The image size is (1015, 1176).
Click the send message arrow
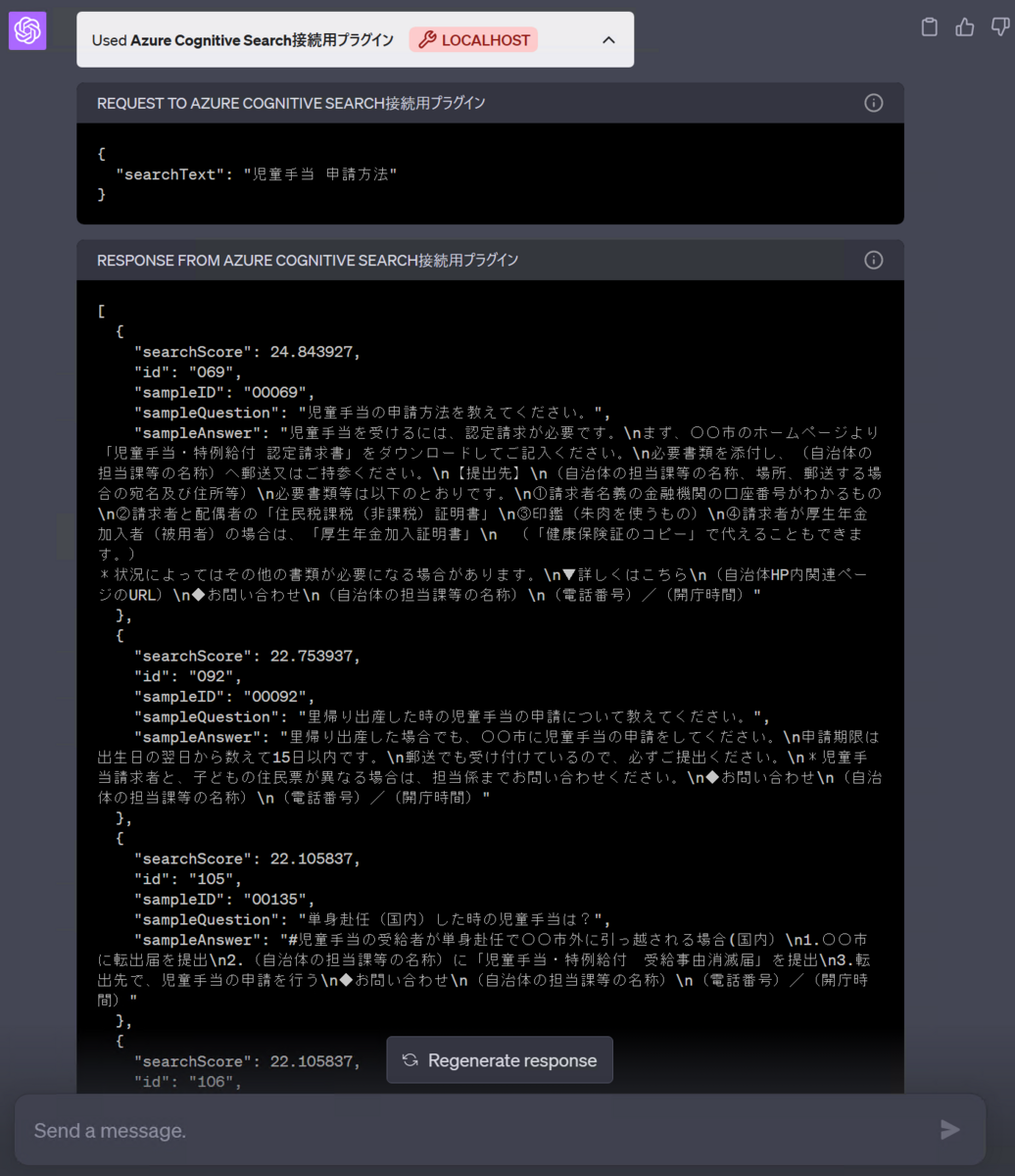(x=949, y=1130)
